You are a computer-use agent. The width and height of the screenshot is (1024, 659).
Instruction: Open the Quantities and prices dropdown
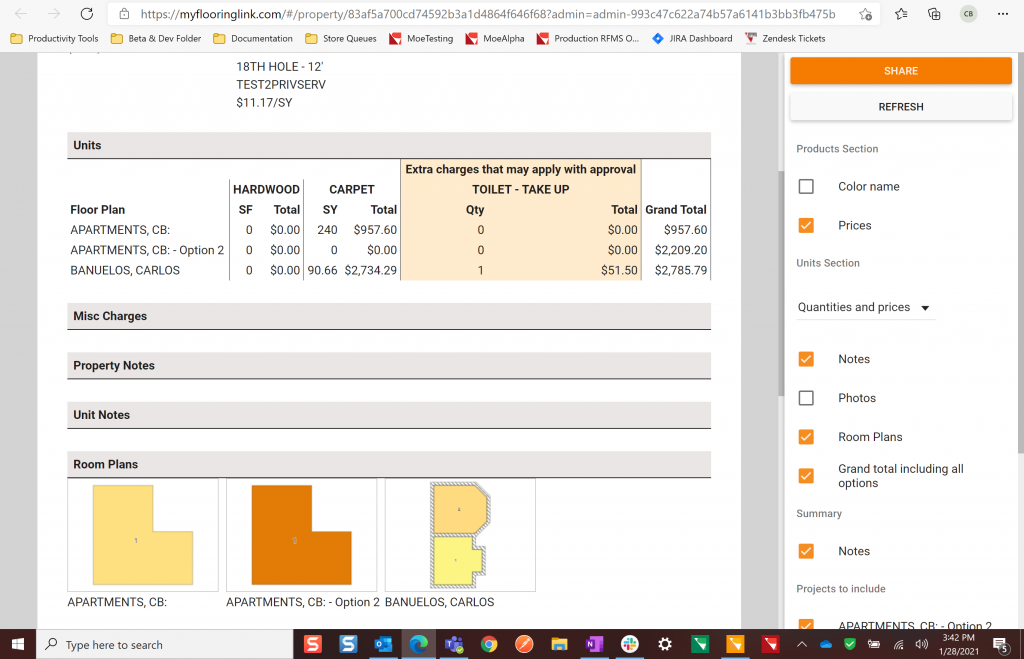[864, 308]
